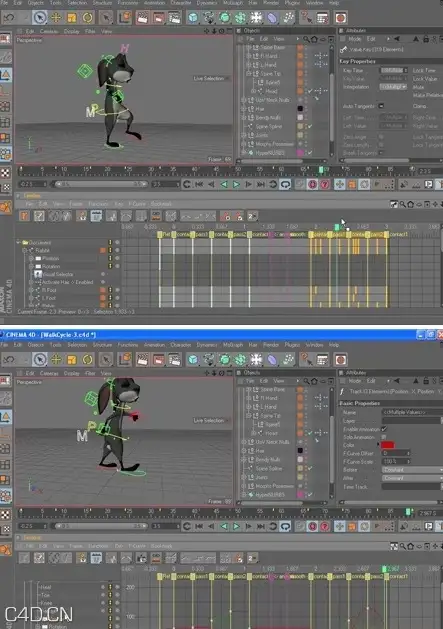
Task: Open MoGraph menu in lower window menu bar
Action: click(233, 345)
